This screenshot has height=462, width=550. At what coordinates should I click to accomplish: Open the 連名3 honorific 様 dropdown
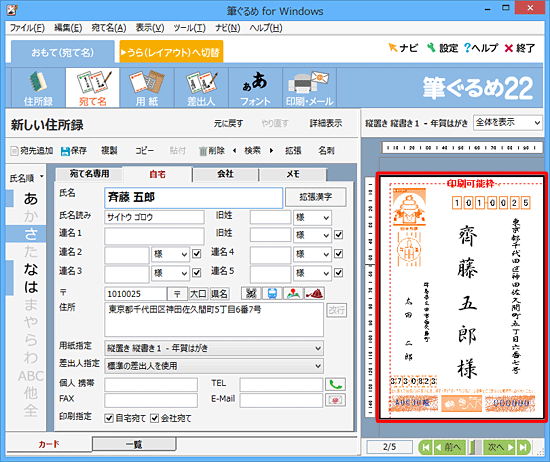click(x=170, y=273)
